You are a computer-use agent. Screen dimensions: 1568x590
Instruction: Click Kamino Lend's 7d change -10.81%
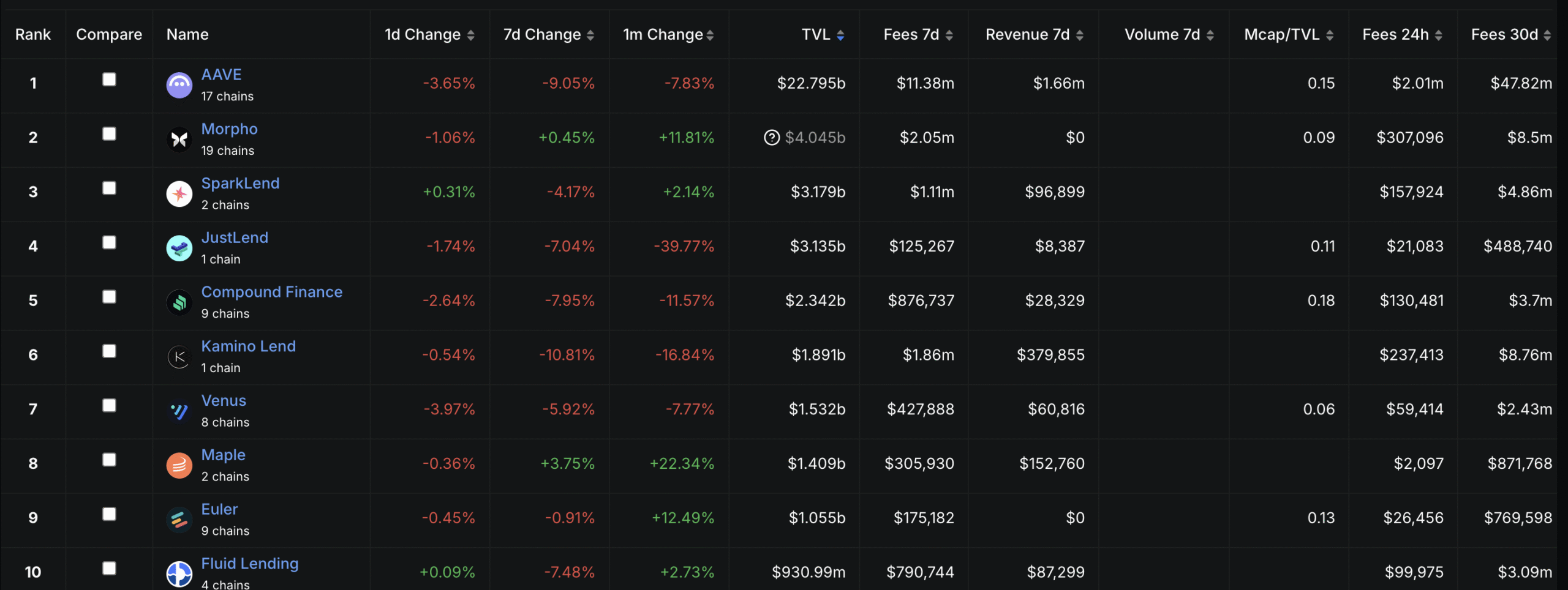[567, 355]
